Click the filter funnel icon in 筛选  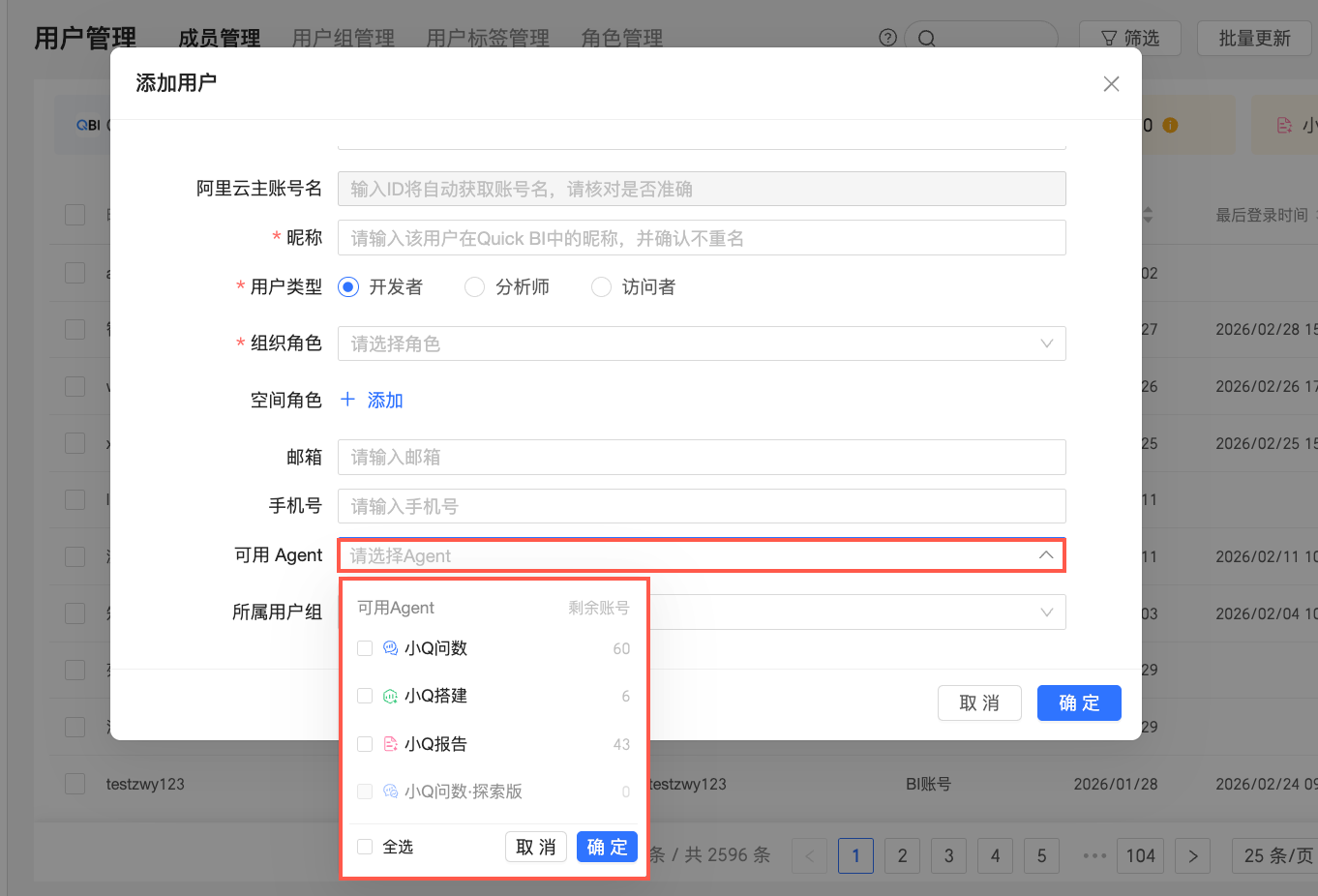coord(1109,39)
